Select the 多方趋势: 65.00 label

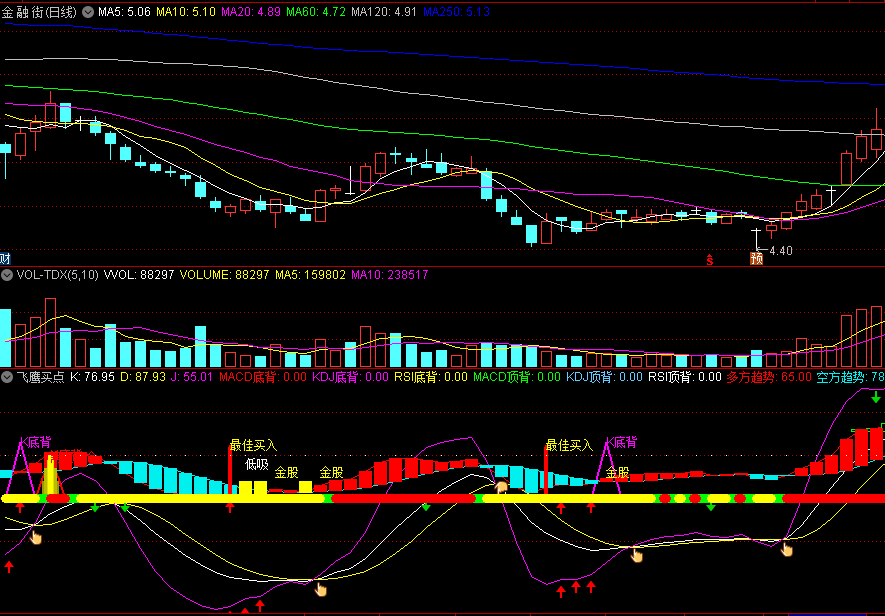[769, 377]
